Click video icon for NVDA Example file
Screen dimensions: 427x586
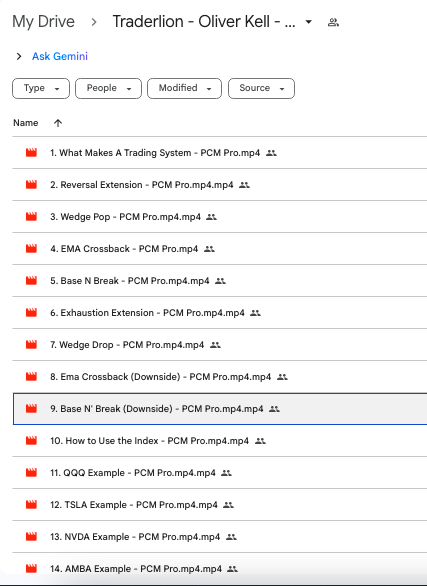(31, 536)
